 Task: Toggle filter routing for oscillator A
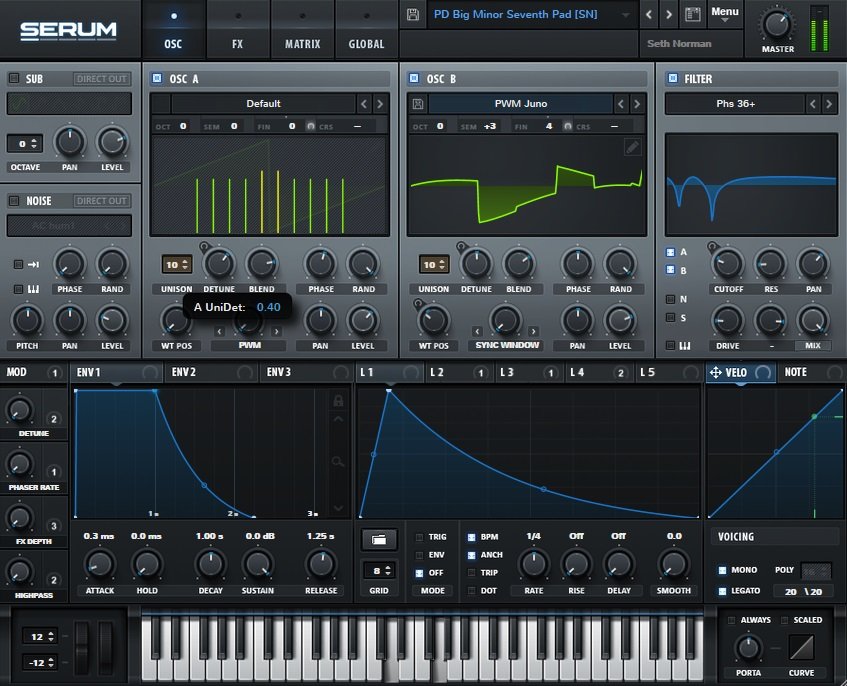tap(670, 252)
